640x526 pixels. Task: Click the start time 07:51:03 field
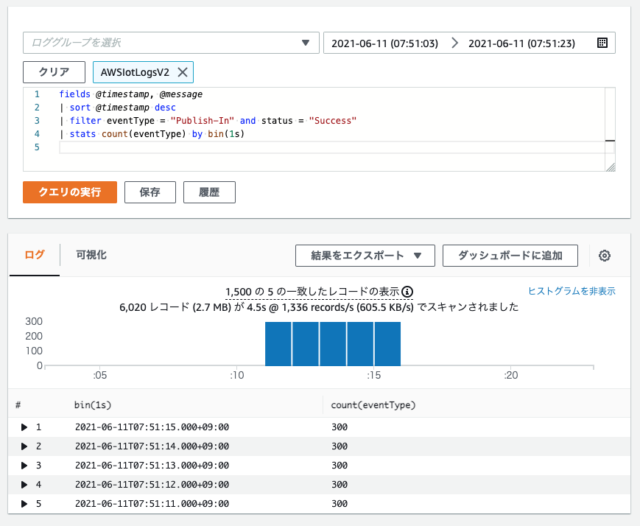pos(385,43)
